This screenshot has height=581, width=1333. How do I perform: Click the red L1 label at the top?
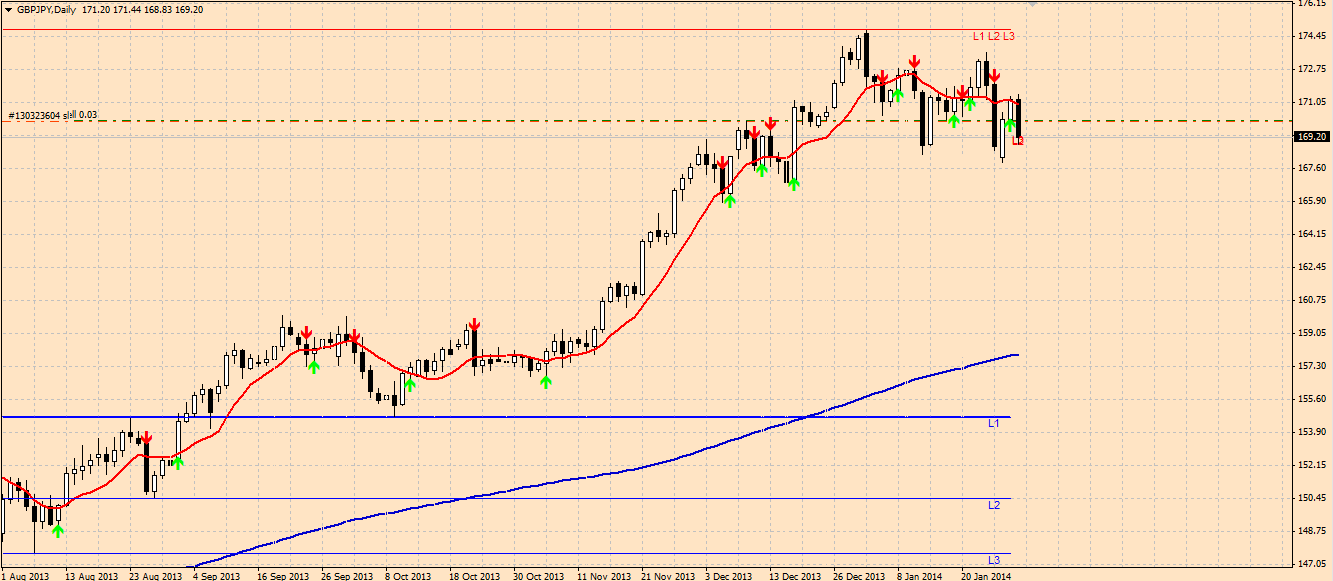(x=979, y=36)
